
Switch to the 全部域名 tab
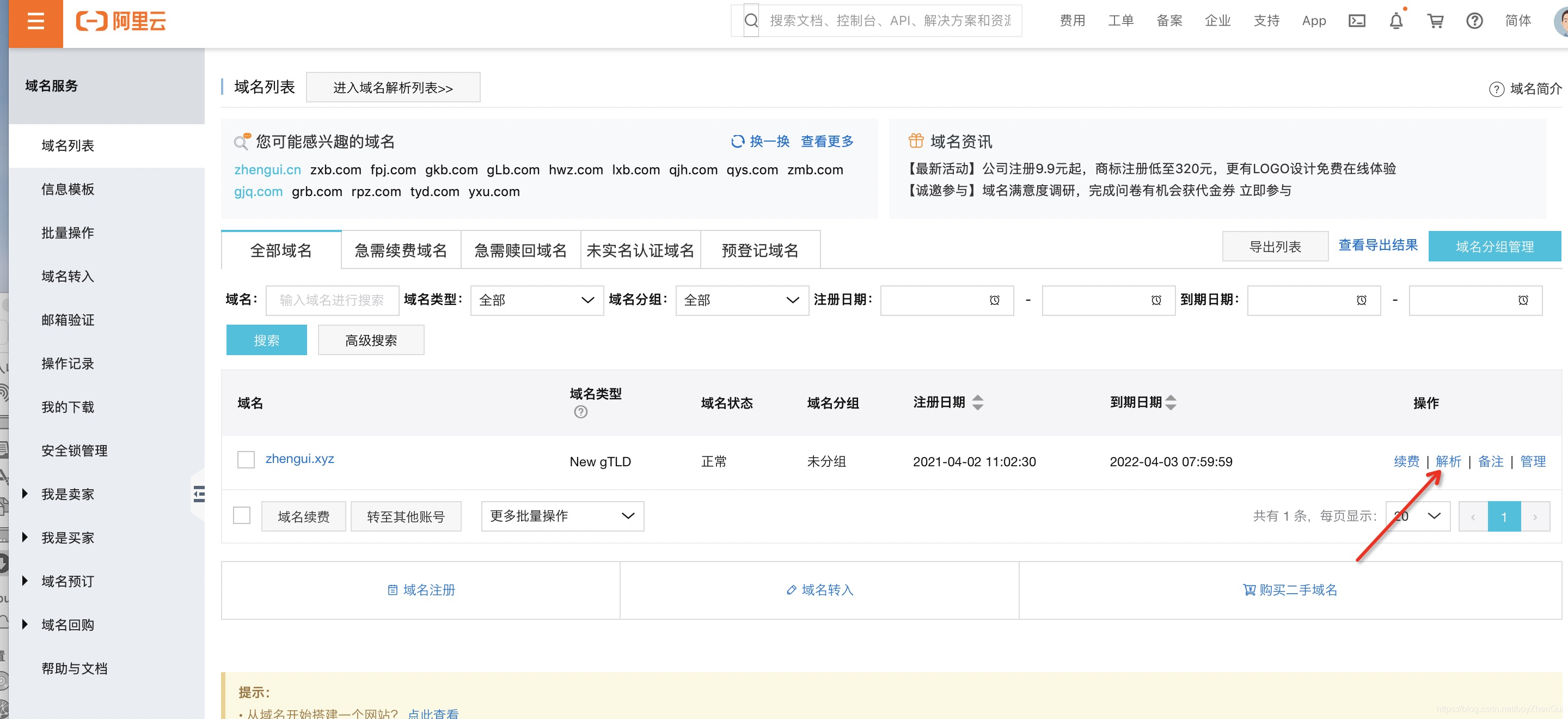tap(281, 250)
